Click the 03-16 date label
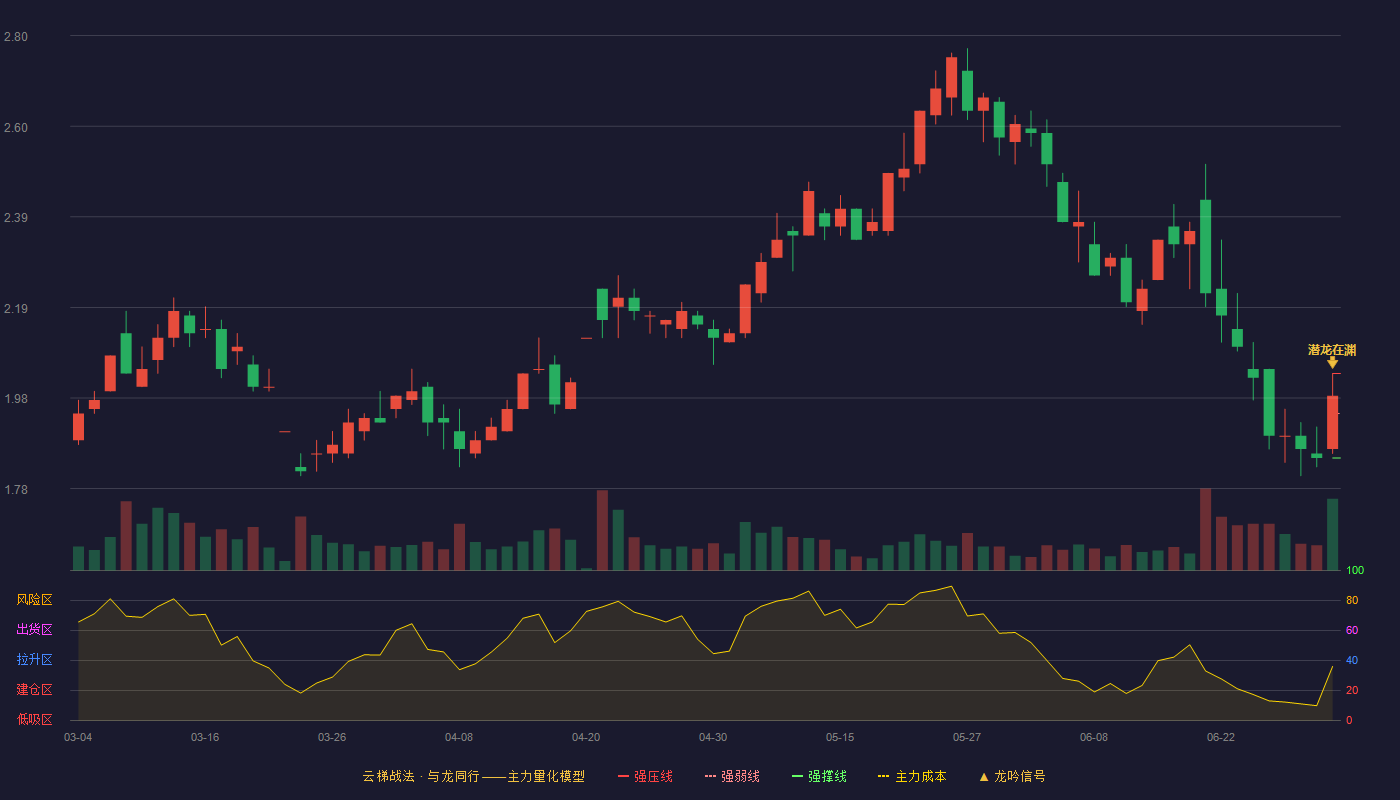This screenshot has height=800, width=1400. 205,737
